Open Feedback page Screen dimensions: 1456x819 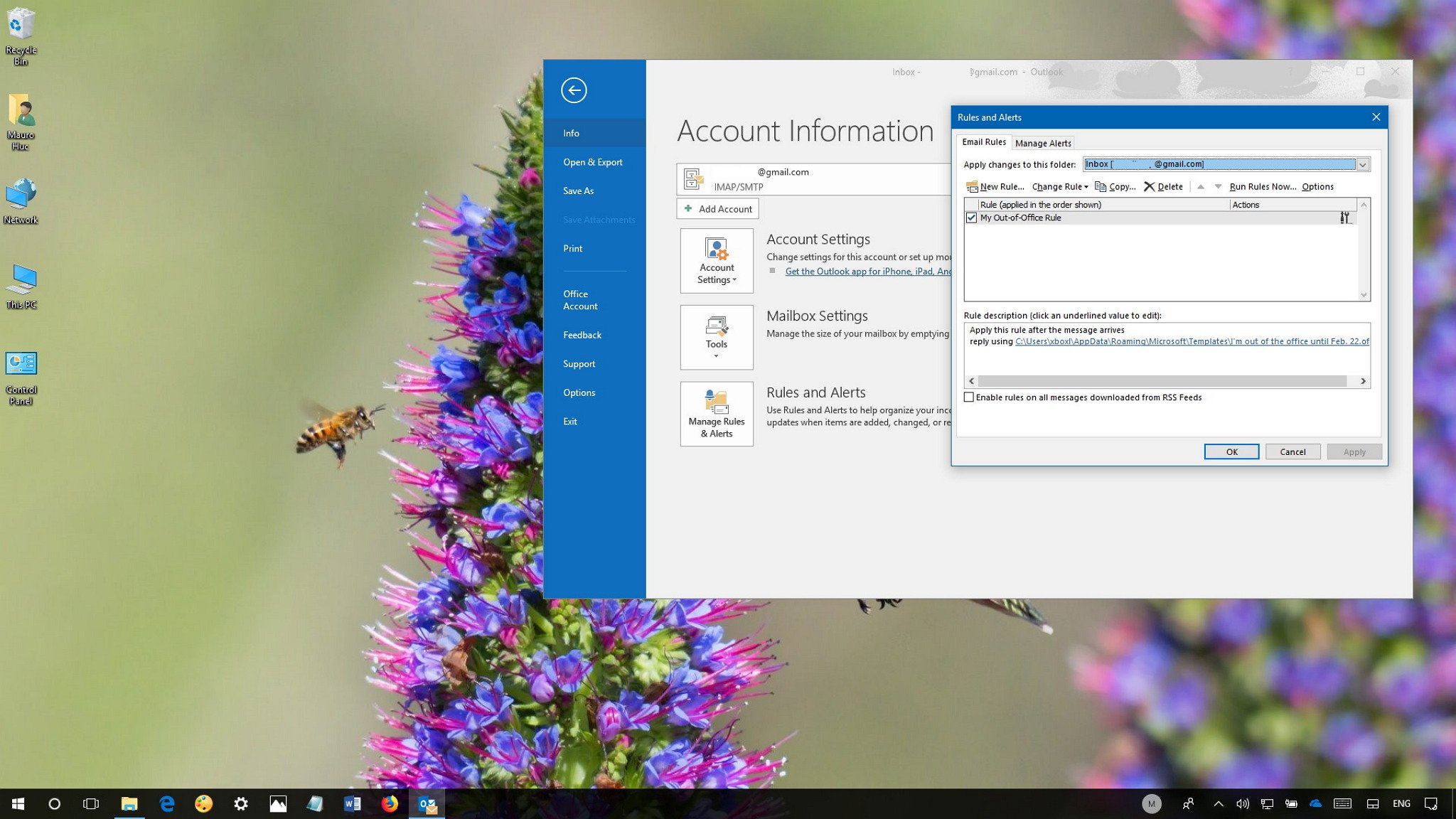[x=594, y=335]
